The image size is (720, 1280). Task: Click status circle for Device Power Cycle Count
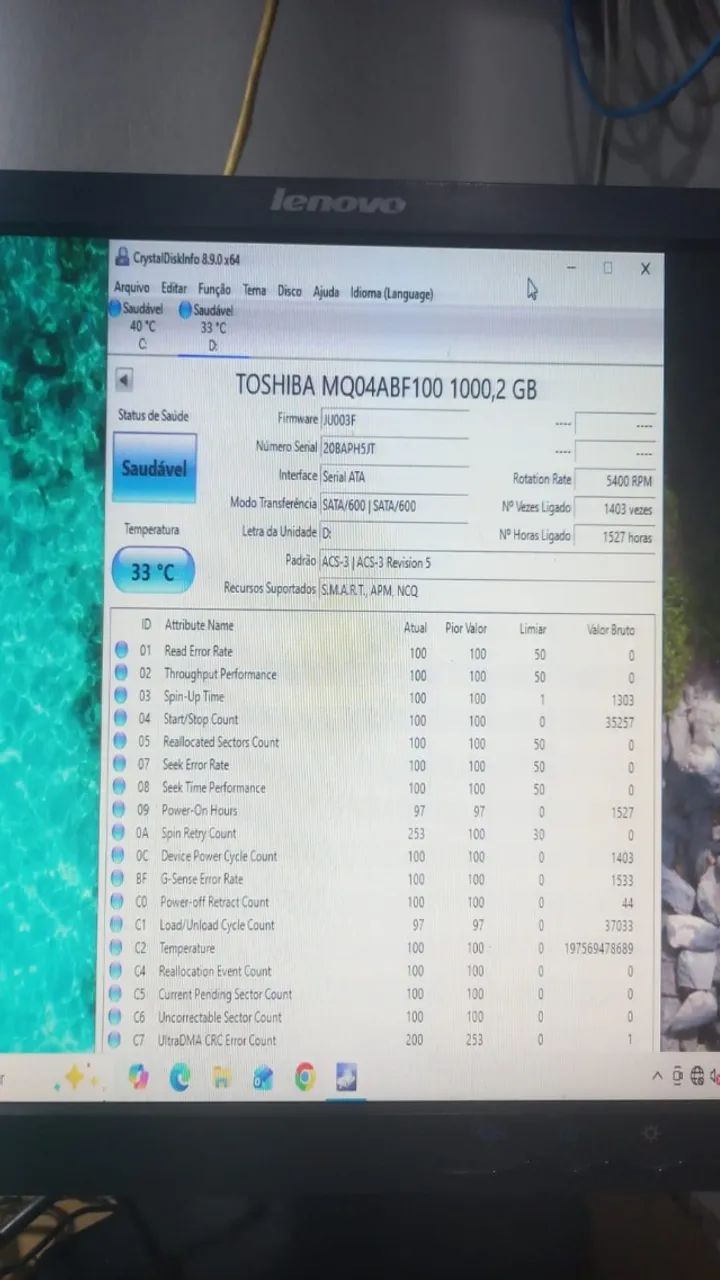point(120,856)
